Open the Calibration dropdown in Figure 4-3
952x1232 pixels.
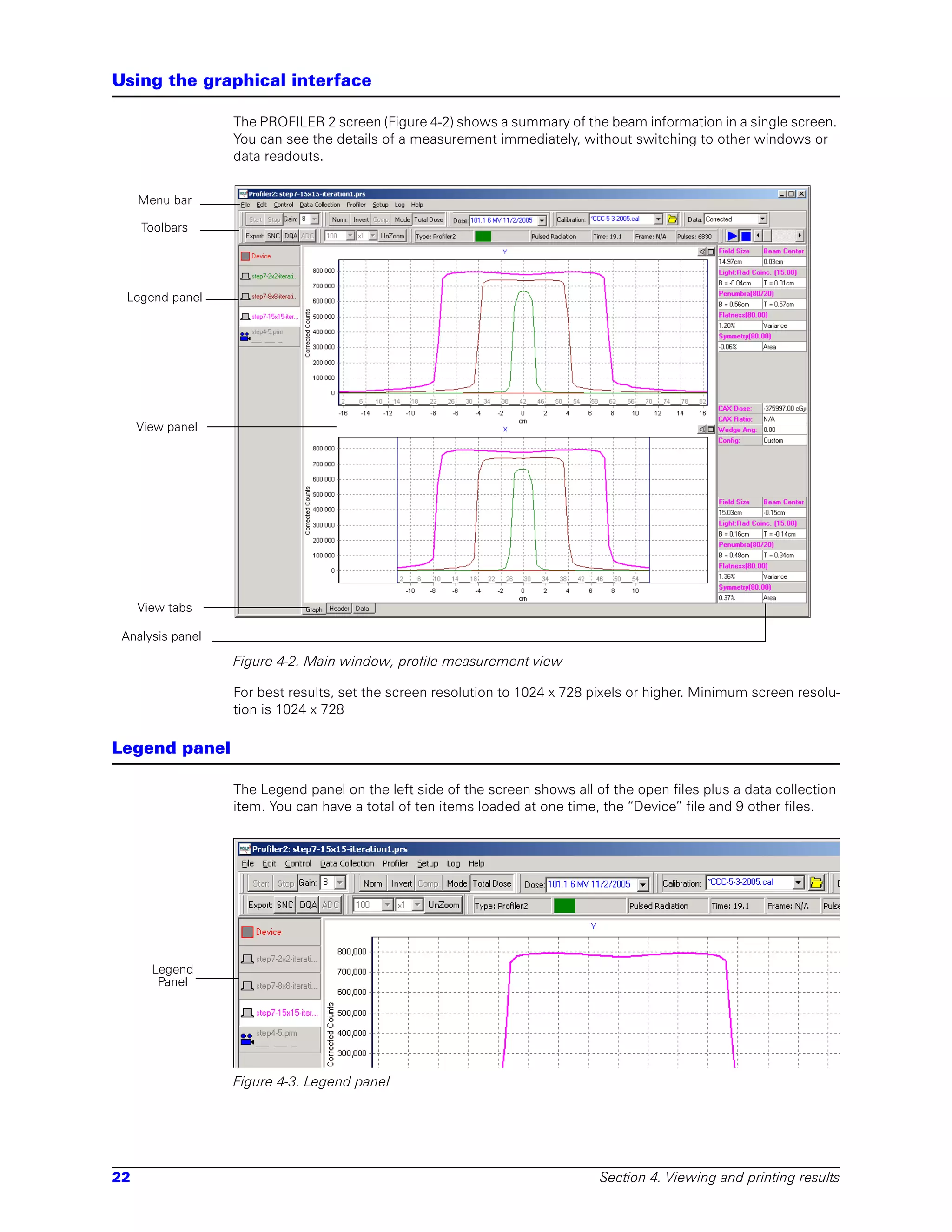798,882
